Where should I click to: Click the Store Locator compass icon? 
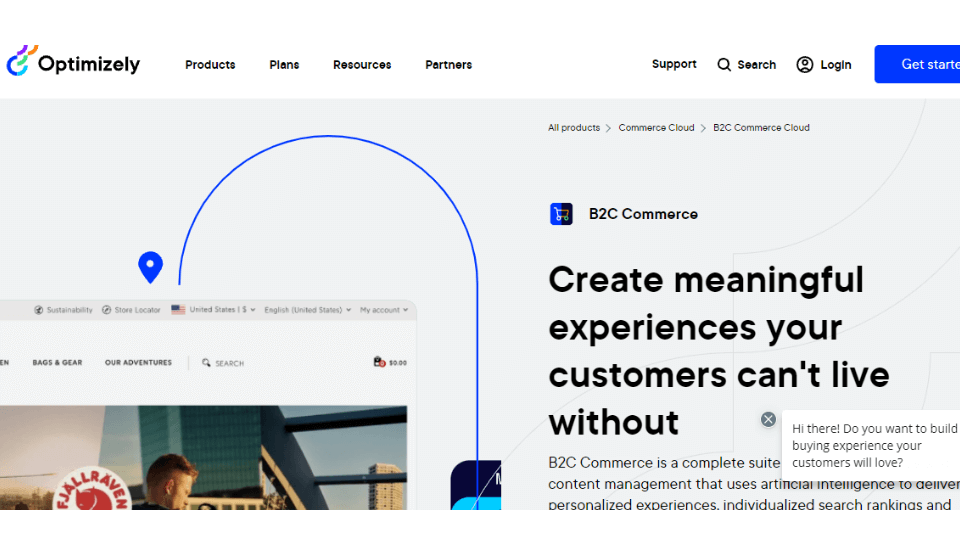click(107, 310)
